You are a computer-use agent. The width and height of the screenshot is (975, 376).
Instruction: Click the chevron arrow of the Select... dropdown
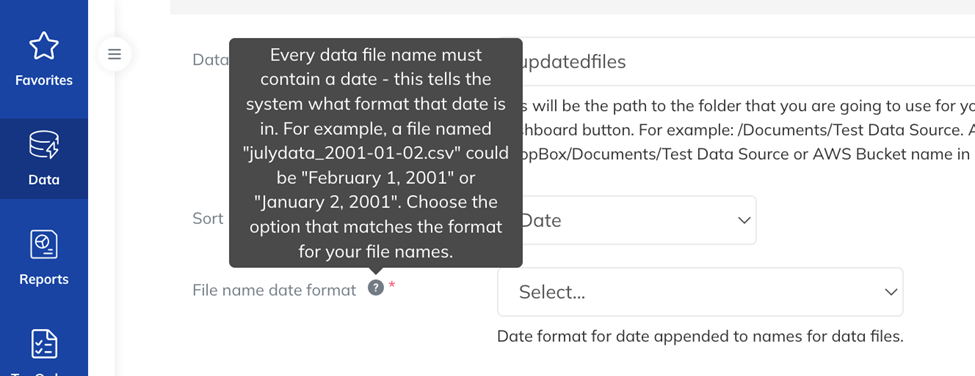(891, 292)
